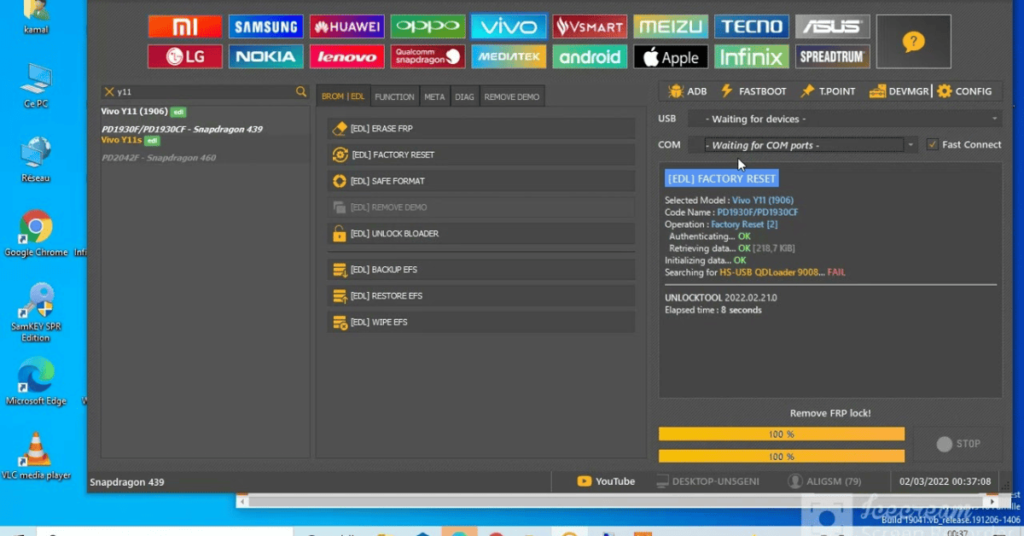Open VLC media player desktop shortcut

point(35,457)
